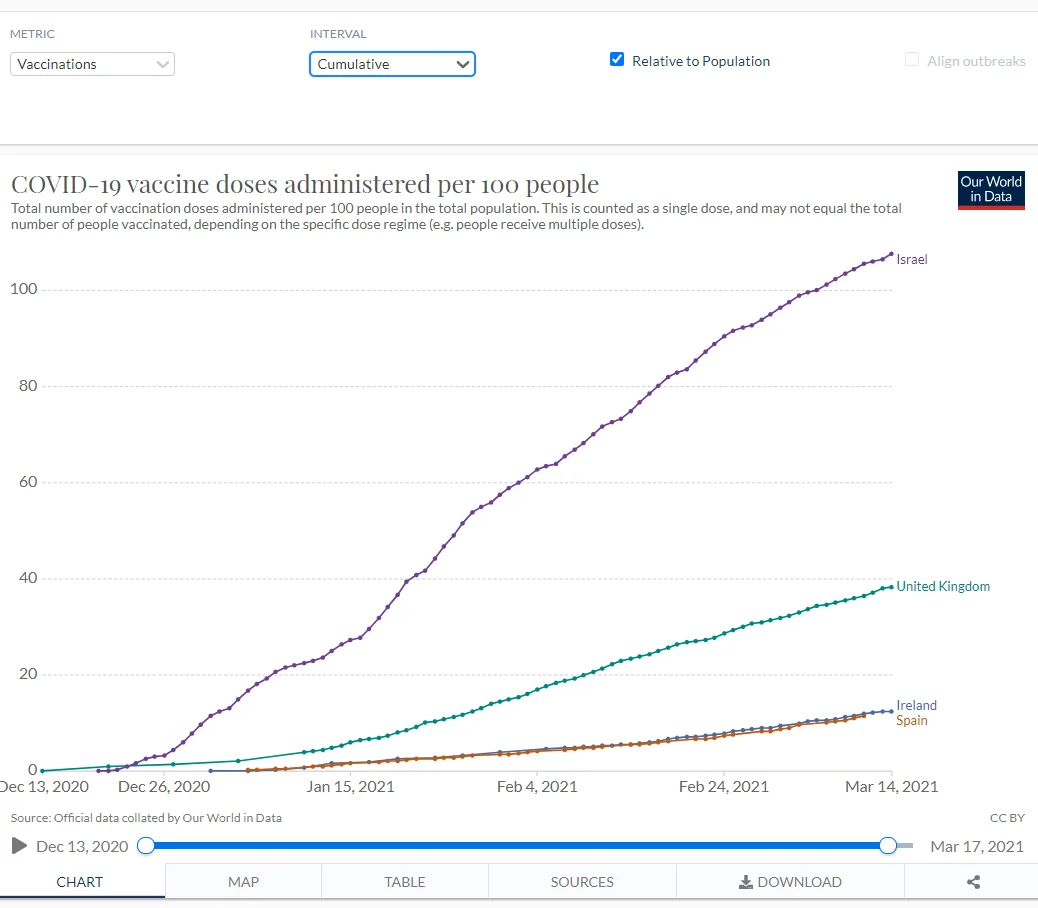Open the TABLE tab
The width and height of the screenshot is (1038, 908).
click(405, 882)
